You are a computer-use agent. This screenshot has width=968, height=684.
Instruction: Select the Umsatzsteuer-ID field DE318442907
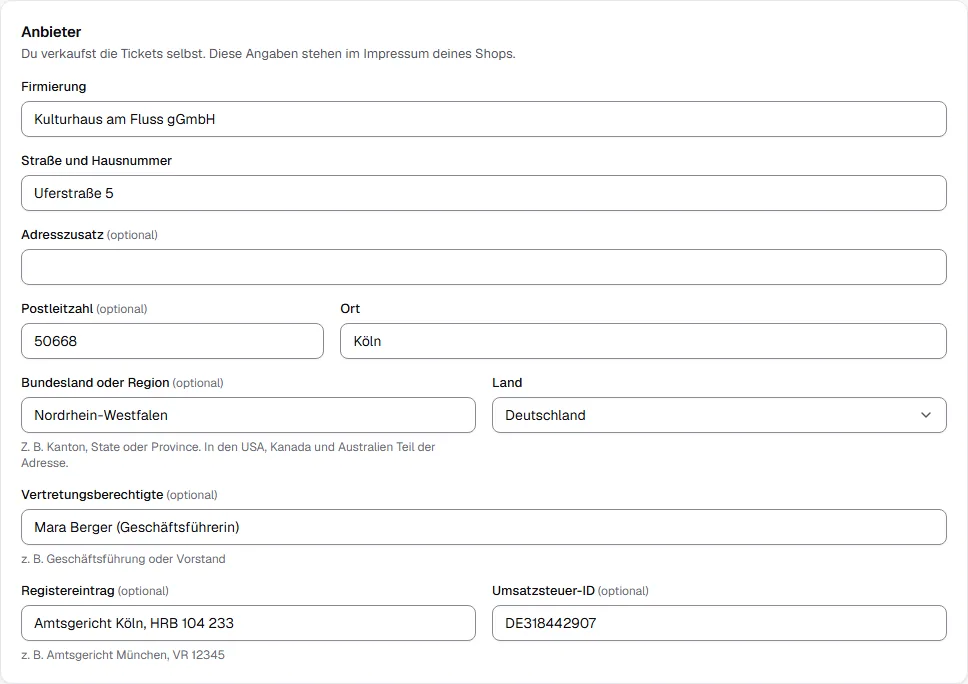pyautogui.click(x=719, y=623)
